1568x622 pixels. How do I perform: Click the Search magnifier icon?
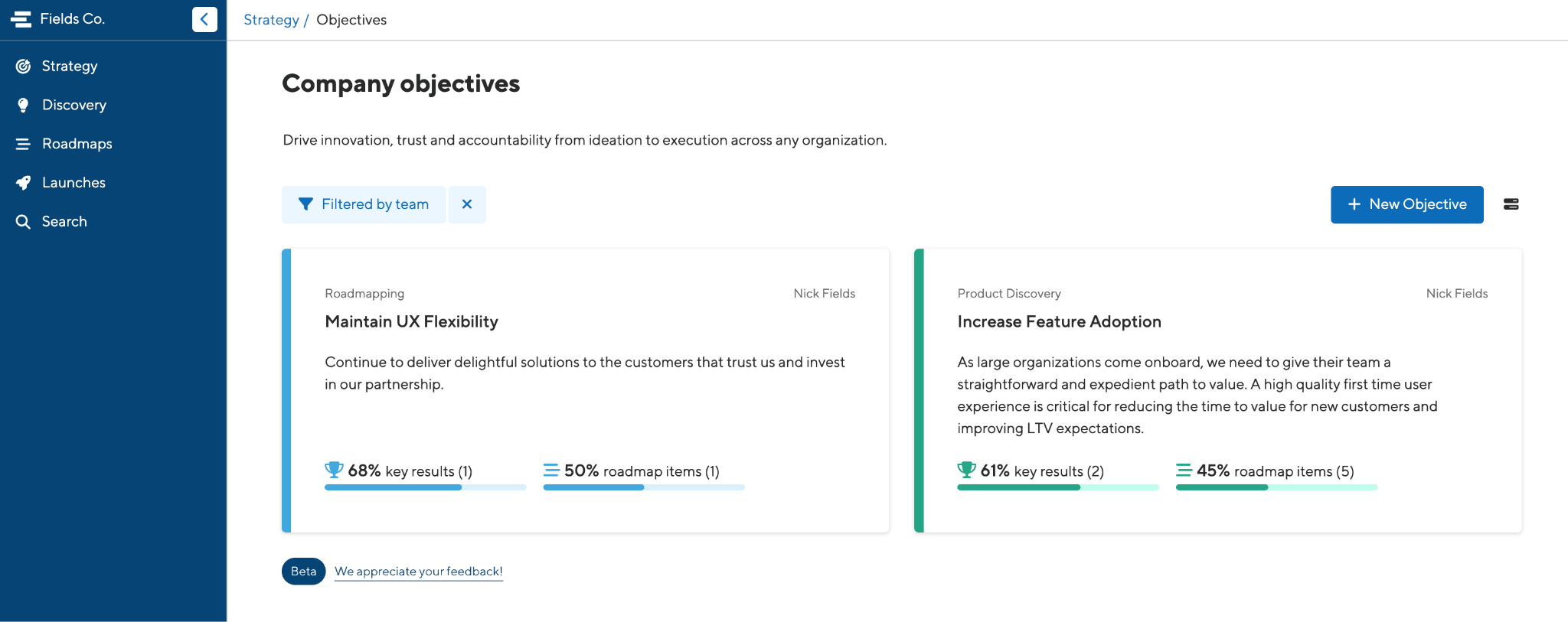click(24, 222)
